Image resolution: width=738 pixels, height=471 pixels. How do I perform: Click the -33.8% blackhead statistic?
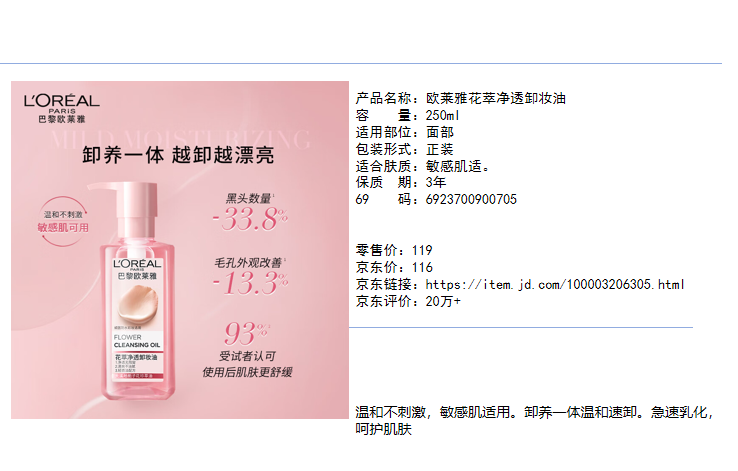pyautogui.click(x=250, y=218)
